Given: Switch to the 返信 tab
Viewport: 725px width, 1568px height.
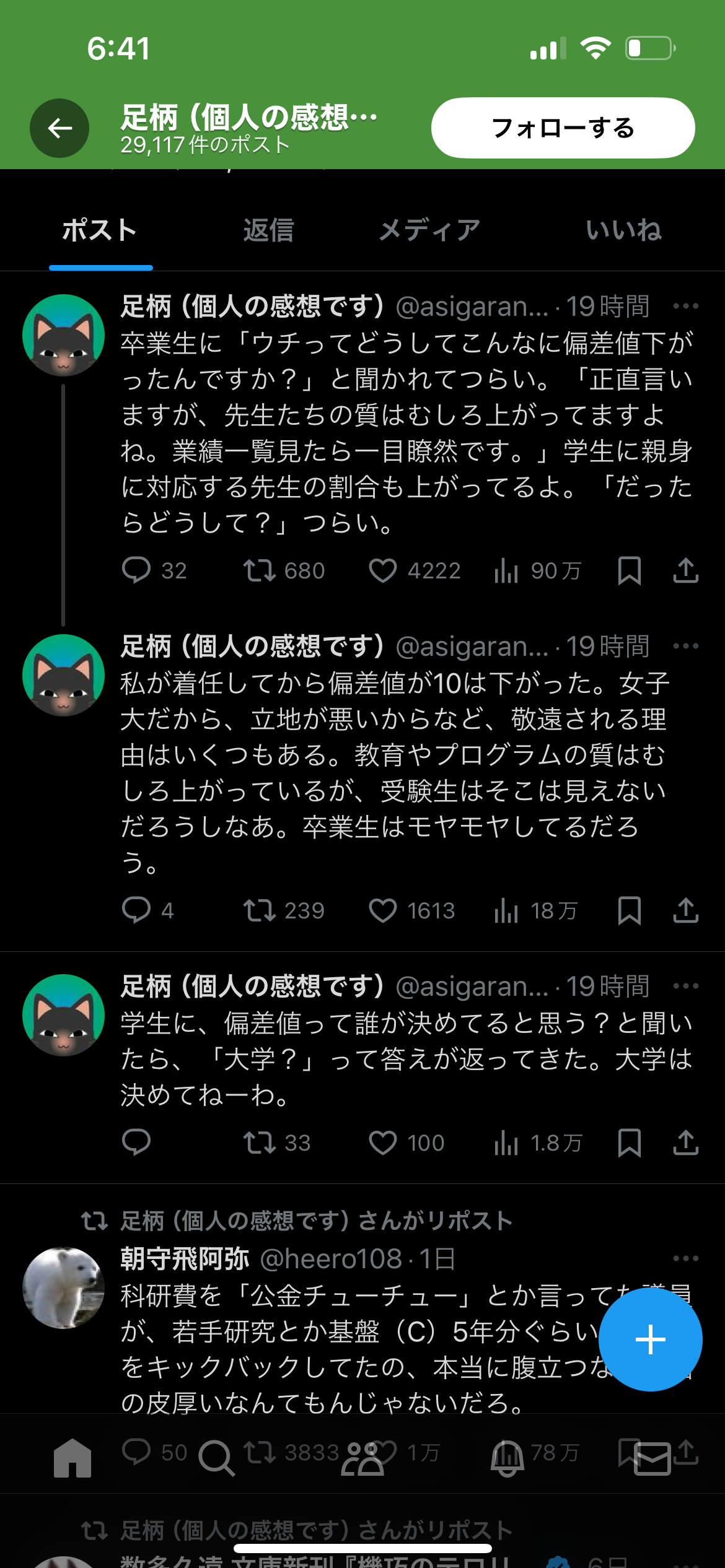Looking at the screenshot, I should 268,230.
